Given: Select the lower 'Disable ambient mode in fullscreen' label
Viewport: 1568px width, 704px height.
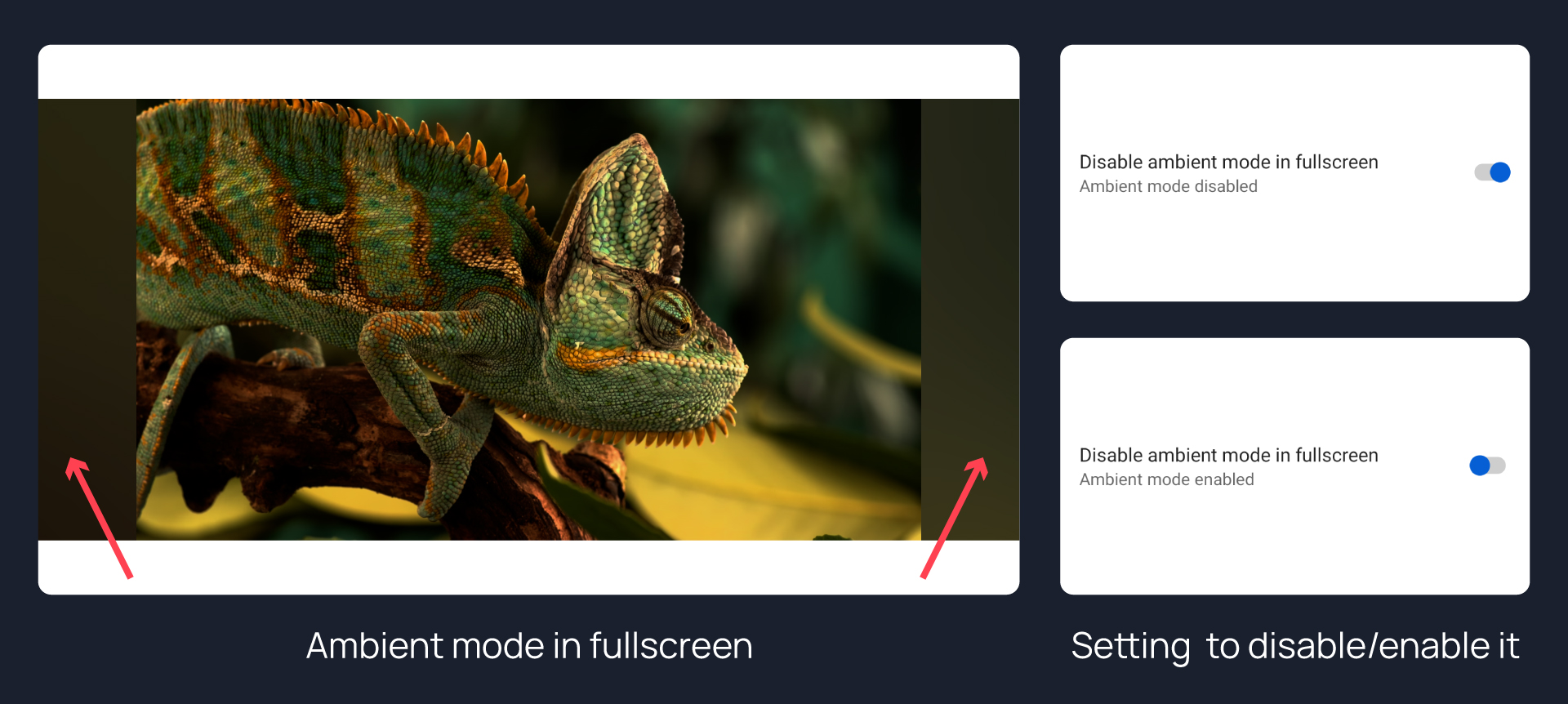Looking at the screenshot, I should 1228,456.
